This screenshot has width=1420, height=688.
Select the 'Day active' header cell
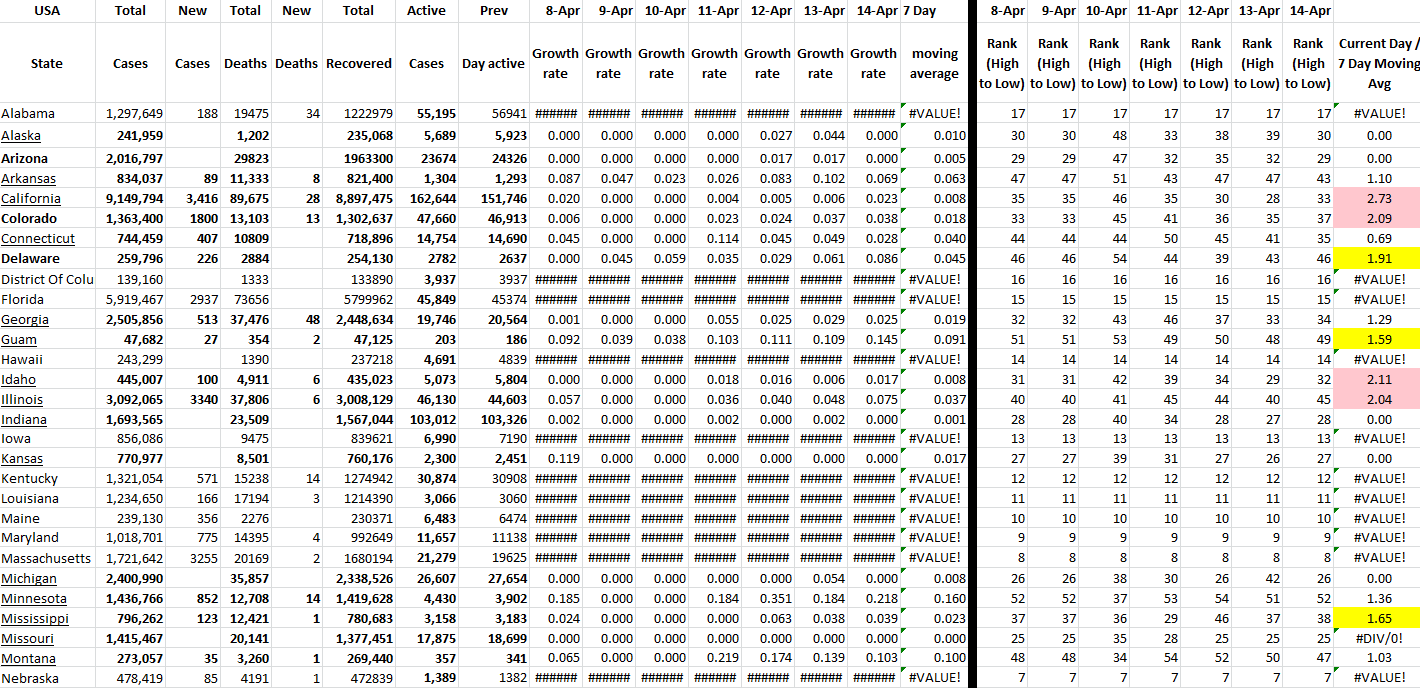[x=493, y=63]
